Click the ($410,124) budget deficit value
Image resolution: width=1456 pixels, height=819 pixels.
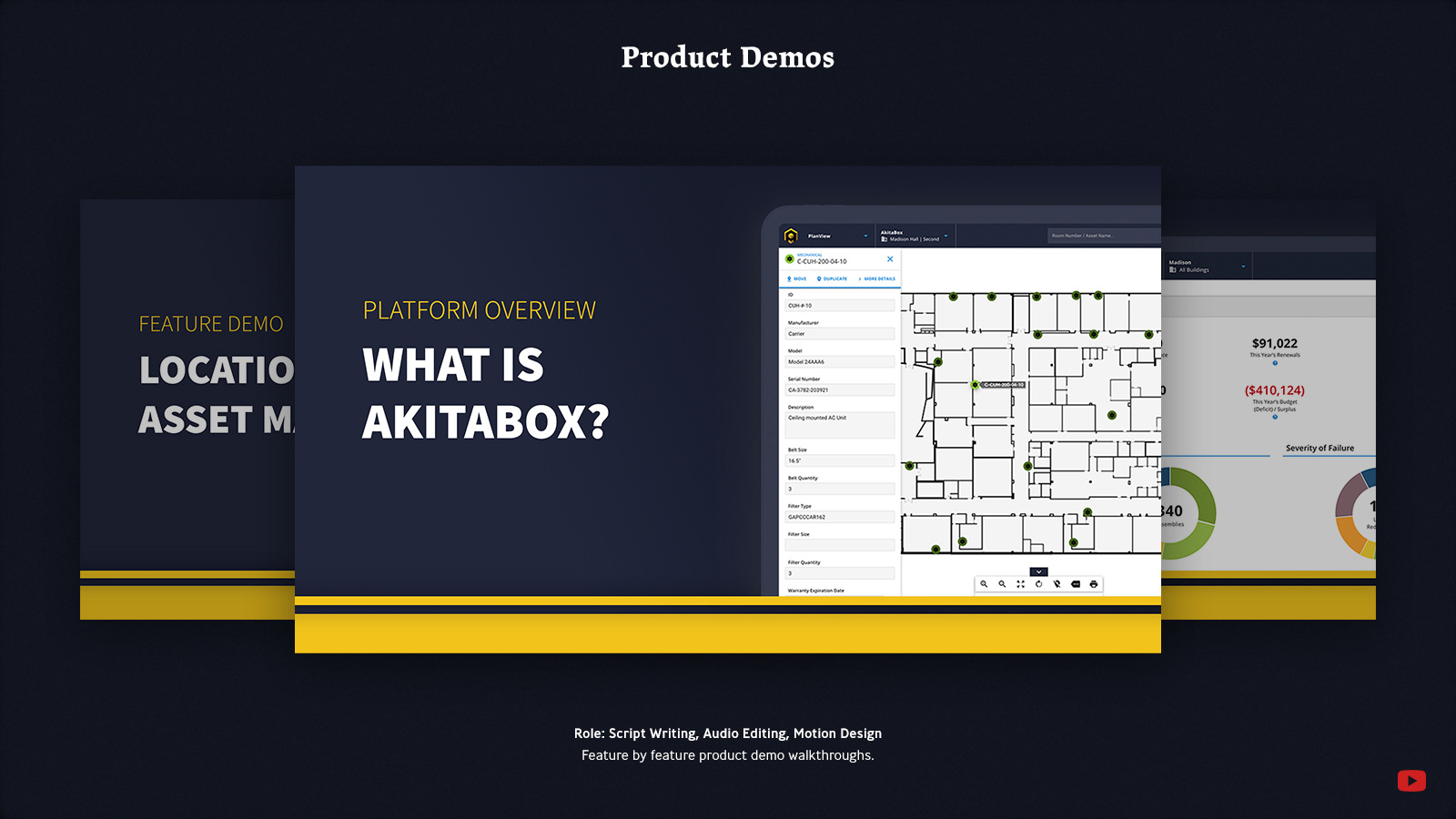pyautogui.click(x=1275, y=390)
